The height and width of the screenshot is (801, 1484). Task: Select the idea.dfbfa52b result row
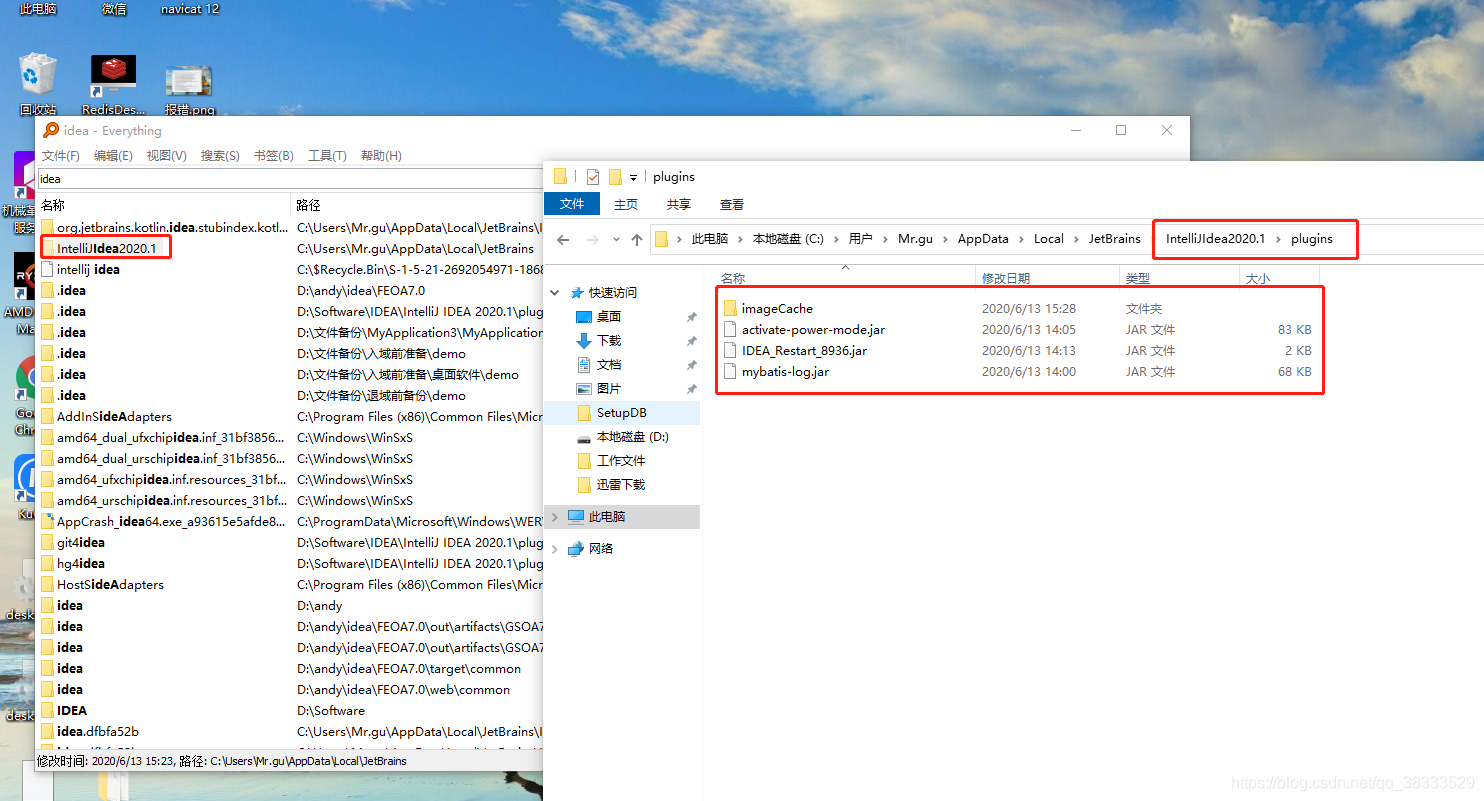pos(290,731)
